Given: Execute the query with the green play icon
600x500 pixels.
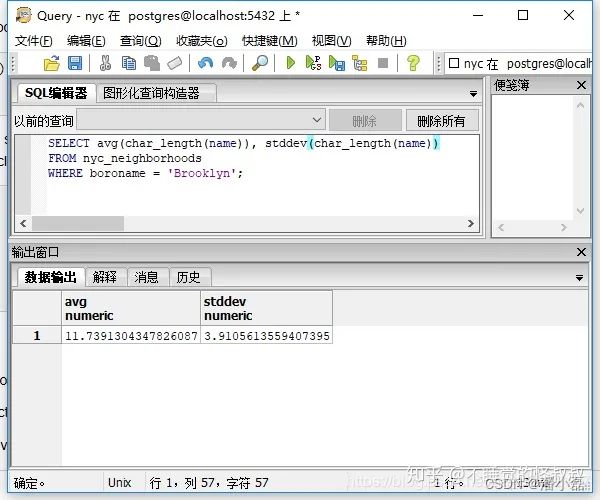Looking at the screenshot, I should click(290, 63).
